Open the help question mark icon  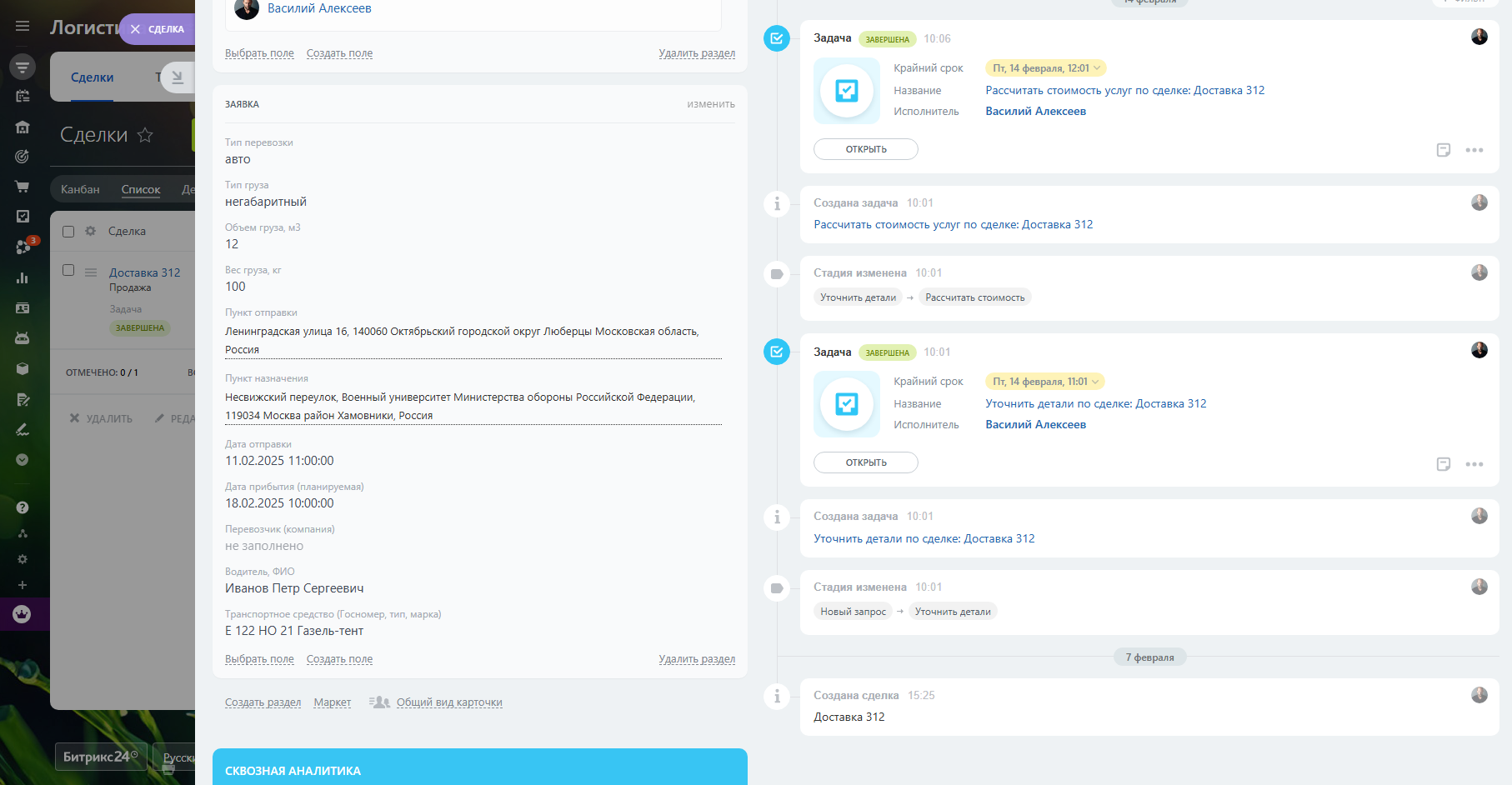(23, 507)
